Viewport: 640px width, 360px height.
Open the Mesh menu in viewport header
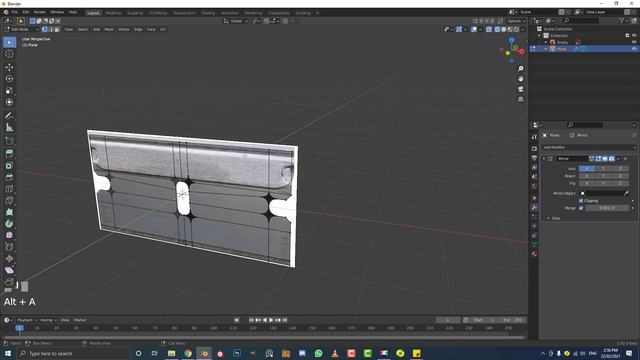pos(109,29)
